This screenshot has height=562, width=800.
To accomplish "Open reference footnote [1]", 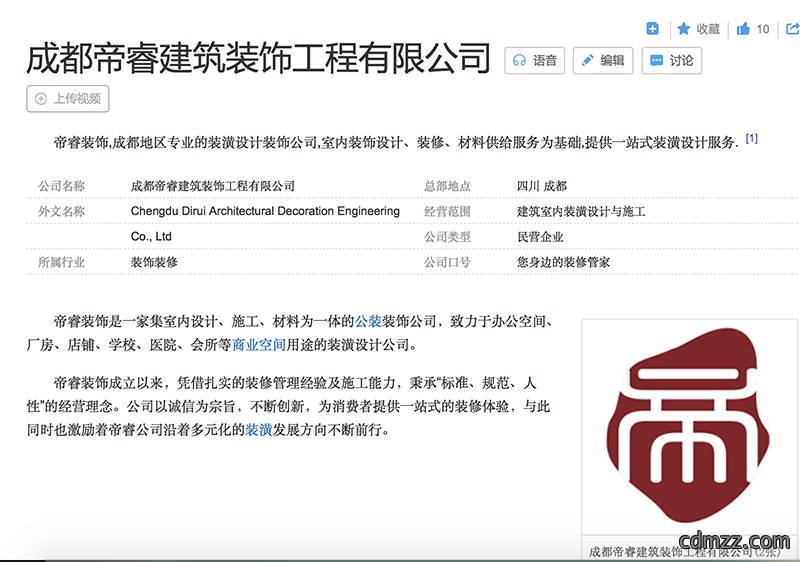I will [x=752, y=139].
